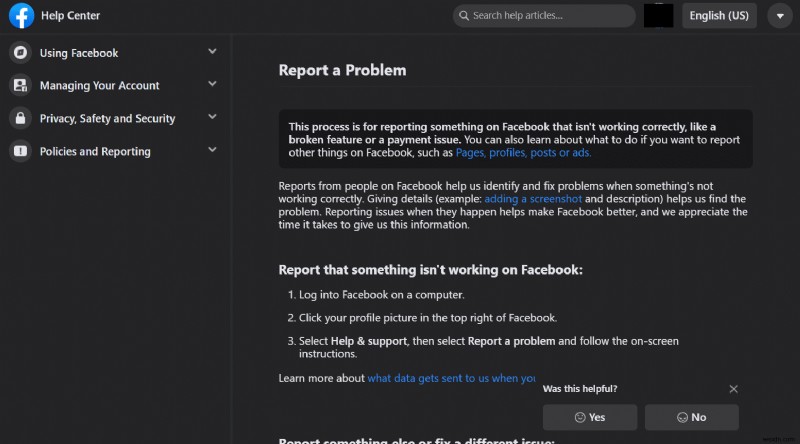The image size is (800, 444).
Task: Open Policies and Reporting menu item
Action: tap(95, 152)
